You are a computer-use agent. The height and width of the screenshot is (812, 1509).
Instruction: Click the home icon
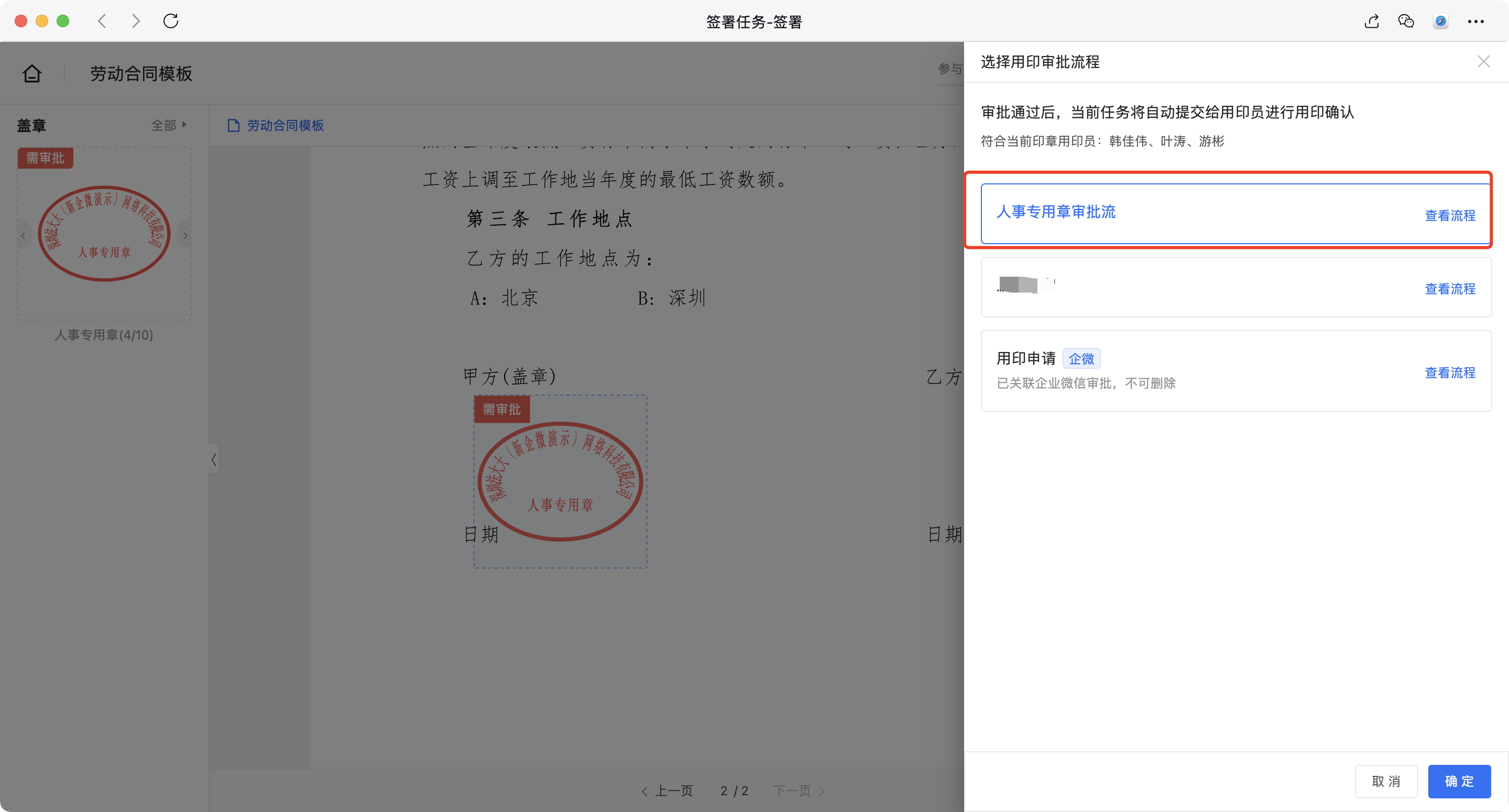coord(31,74)
